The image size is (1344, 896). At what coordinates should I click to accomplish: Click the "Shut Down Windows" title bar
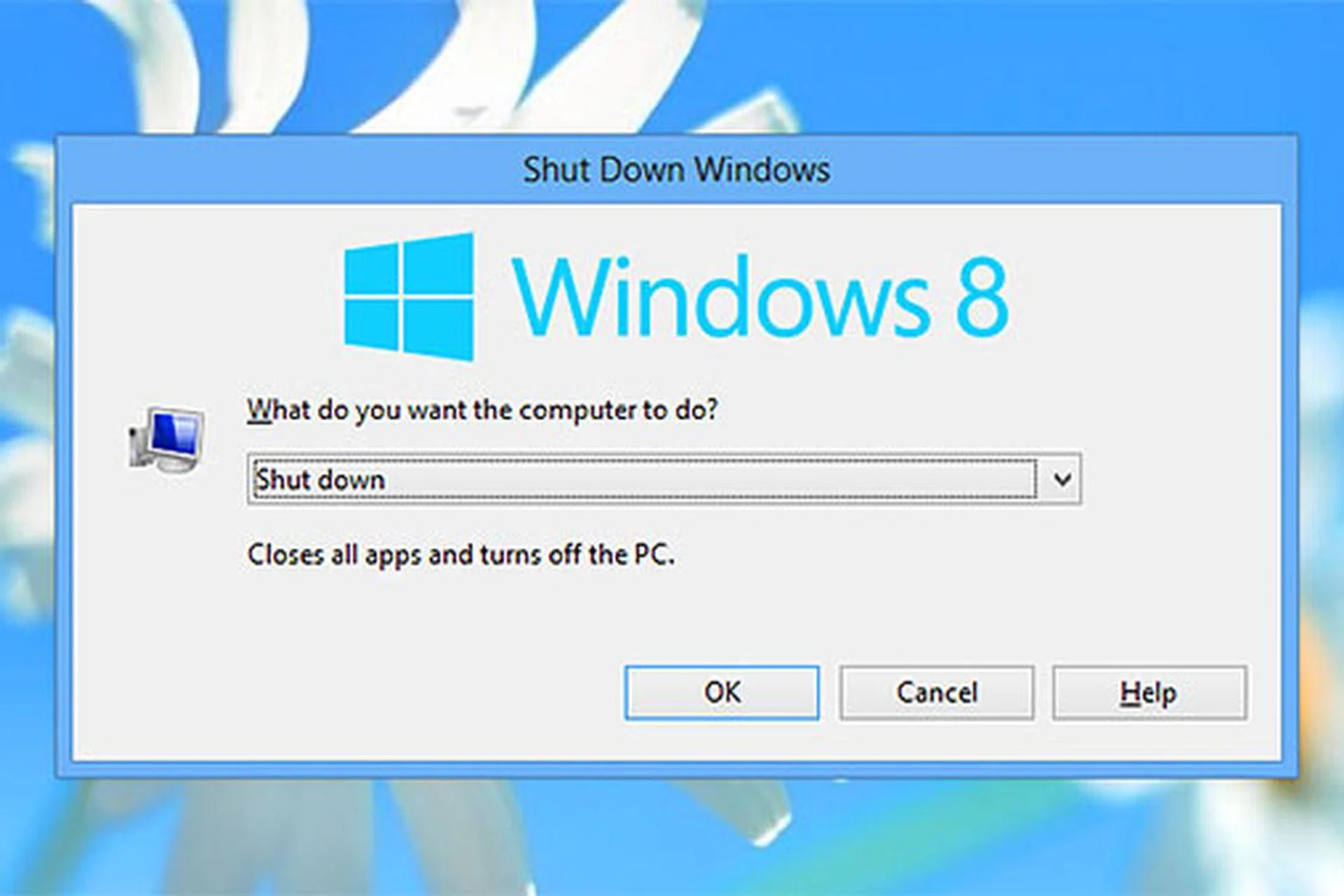coord(676,169)
